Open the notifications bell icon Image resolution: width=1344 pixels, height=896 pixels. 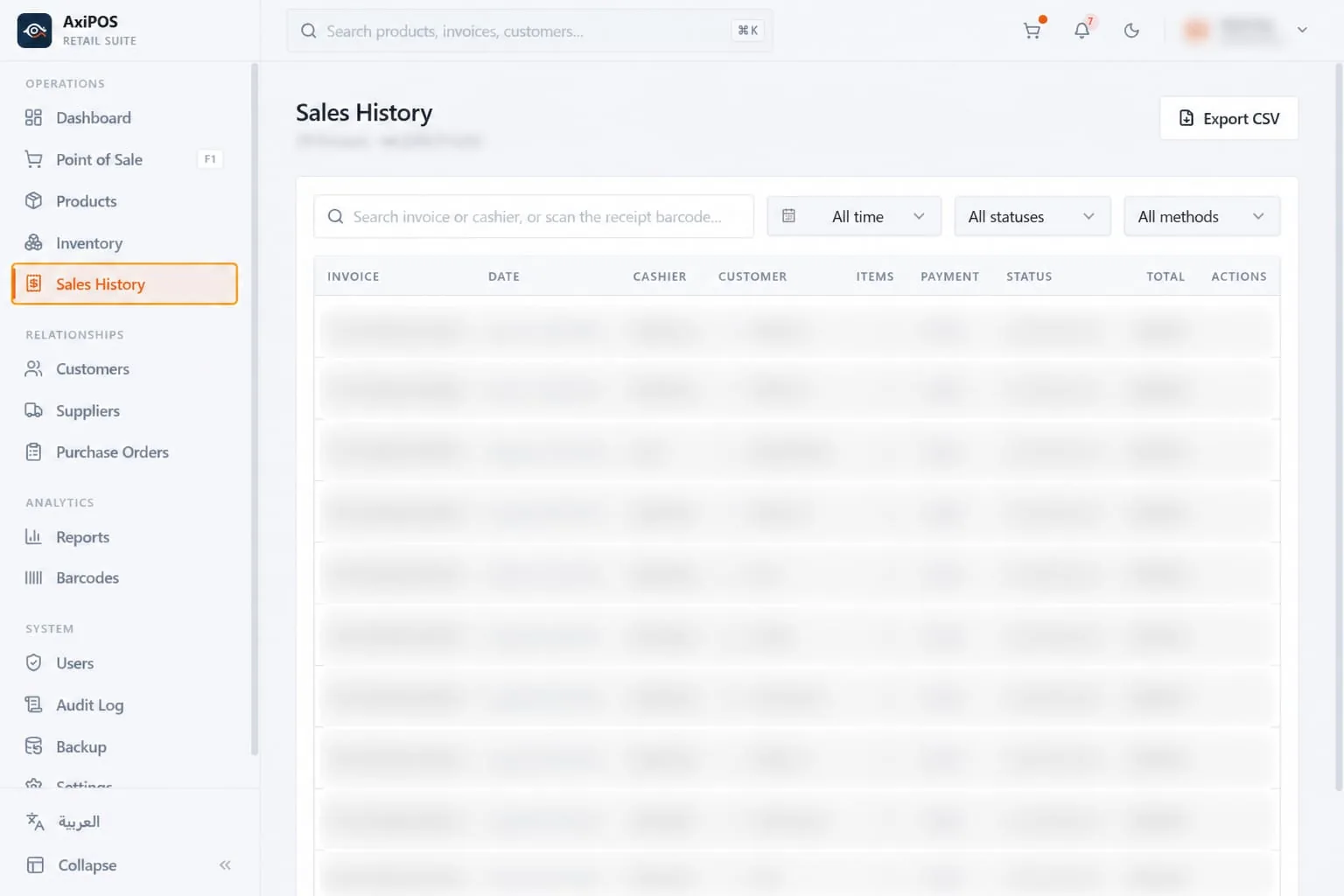tap(1082, 31)
